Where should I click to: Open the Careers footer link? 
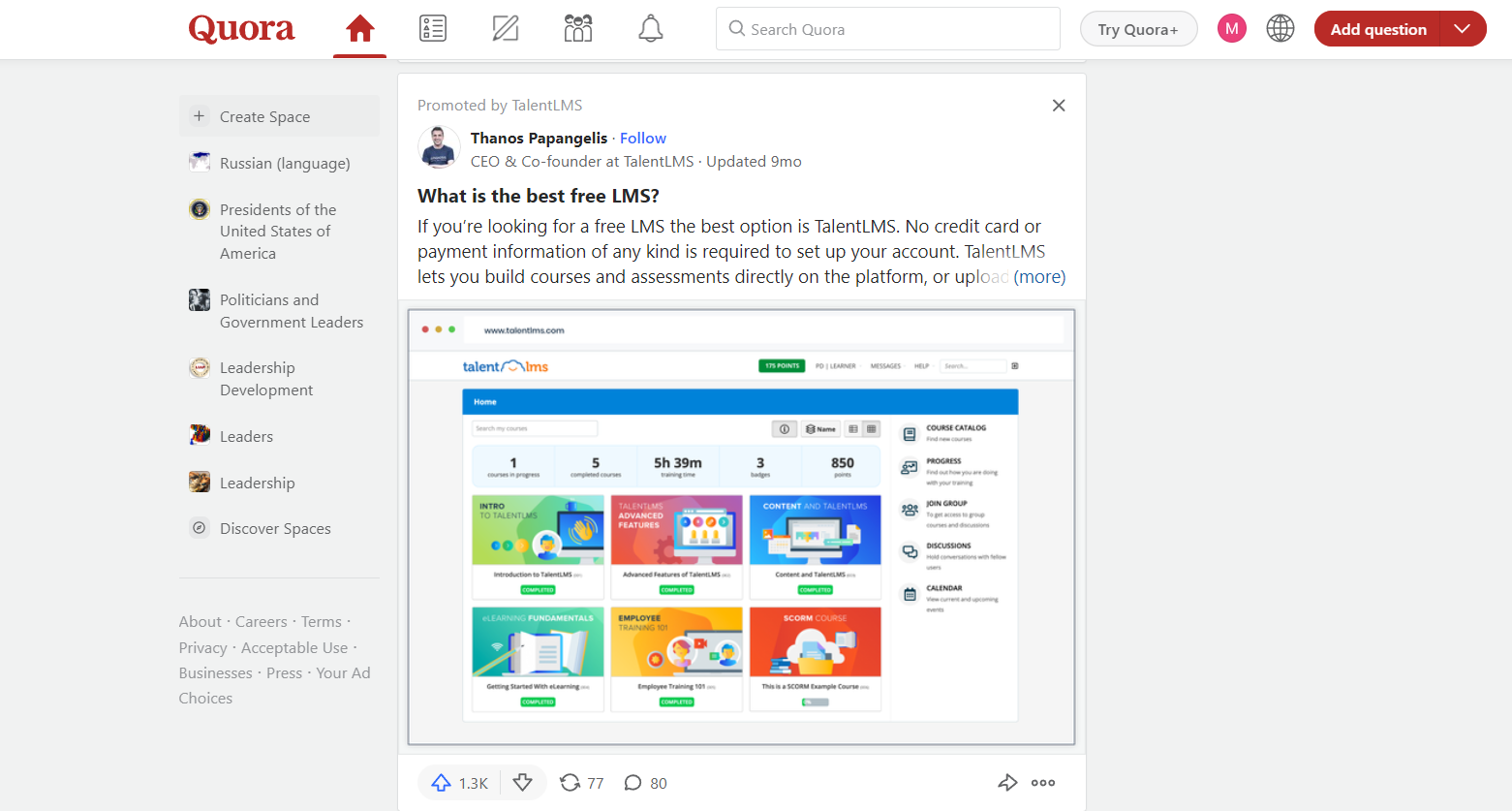(262, 622)
